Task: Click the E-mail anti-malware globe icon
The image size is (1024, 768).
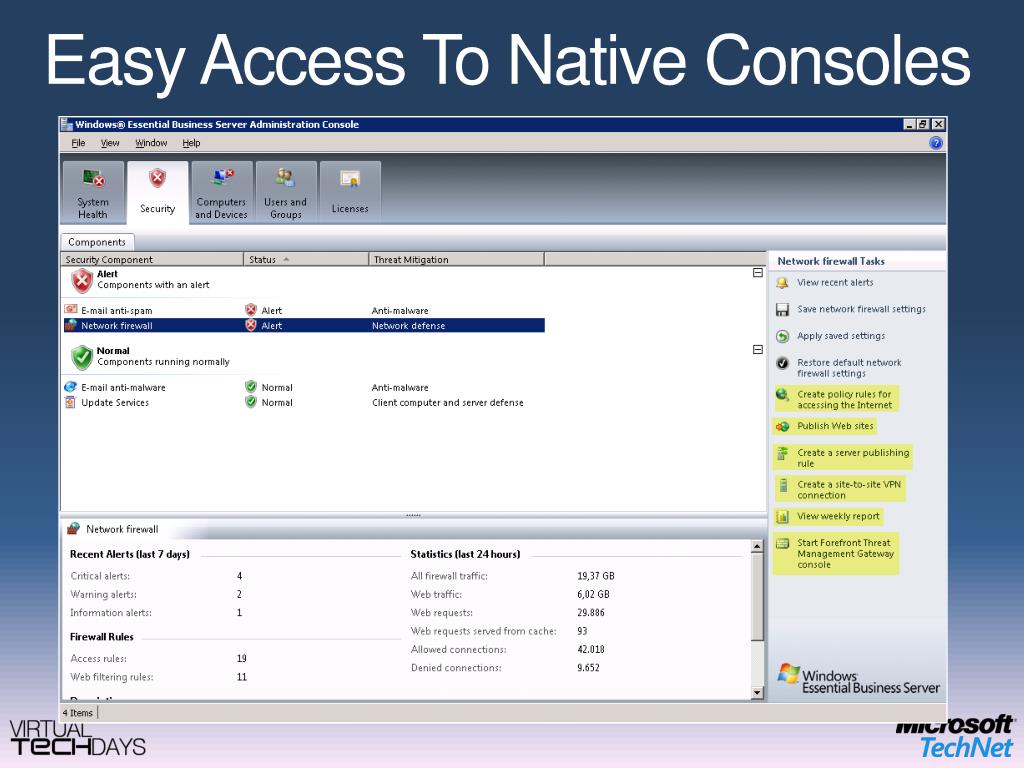Action: tap(71, 387)
